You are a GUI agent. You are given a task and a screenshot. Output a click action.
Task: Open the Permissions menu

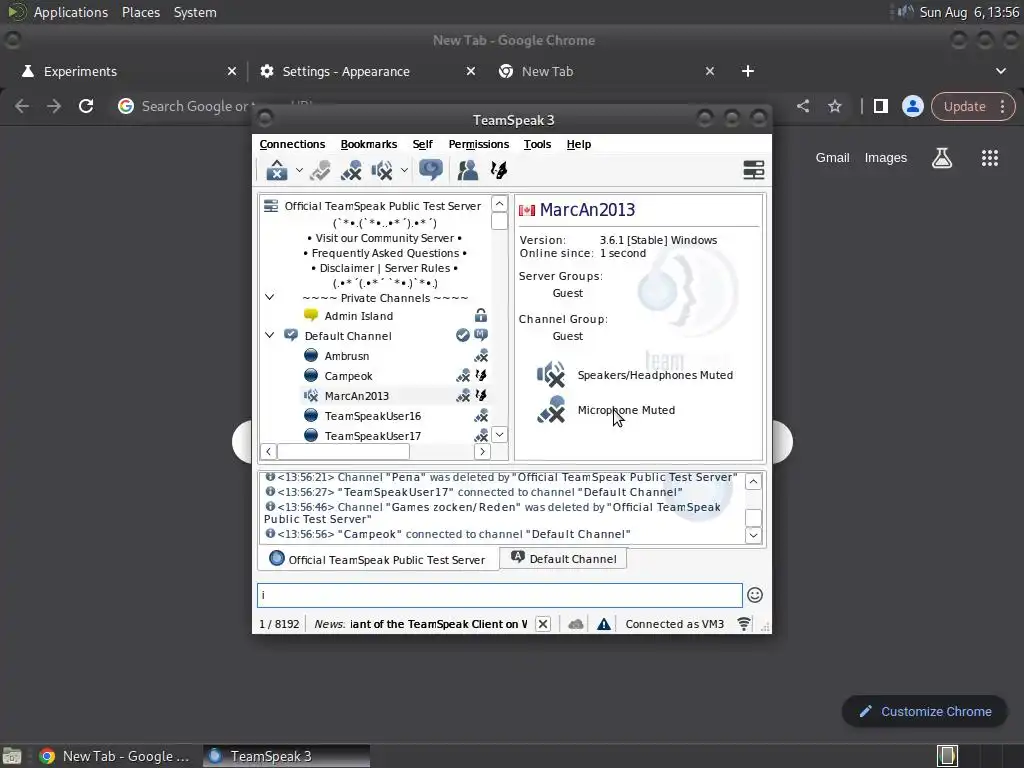[x=479, y=144]
